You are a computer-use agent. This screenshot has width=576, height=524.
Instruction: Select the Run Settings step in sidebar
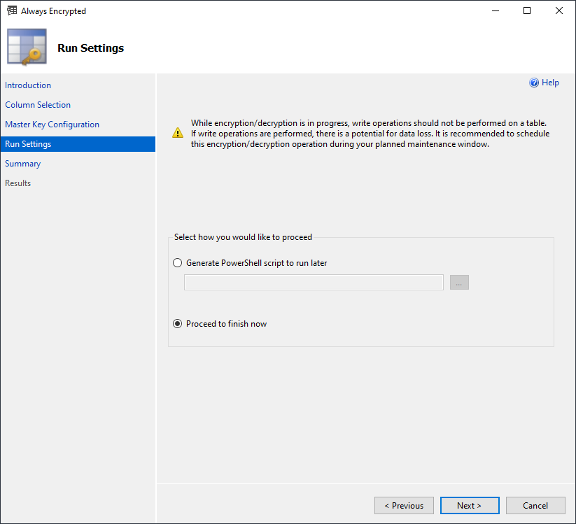(78, 144)
